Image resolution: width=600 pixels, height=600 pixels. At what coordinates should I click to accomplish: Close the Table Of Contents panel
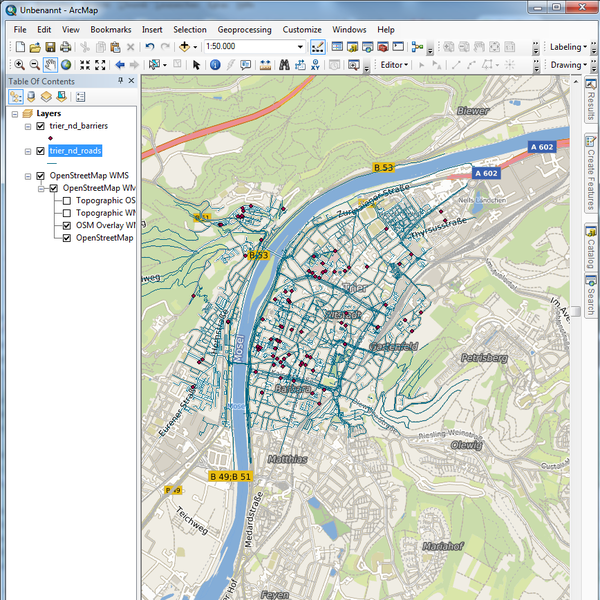(131, 80)
